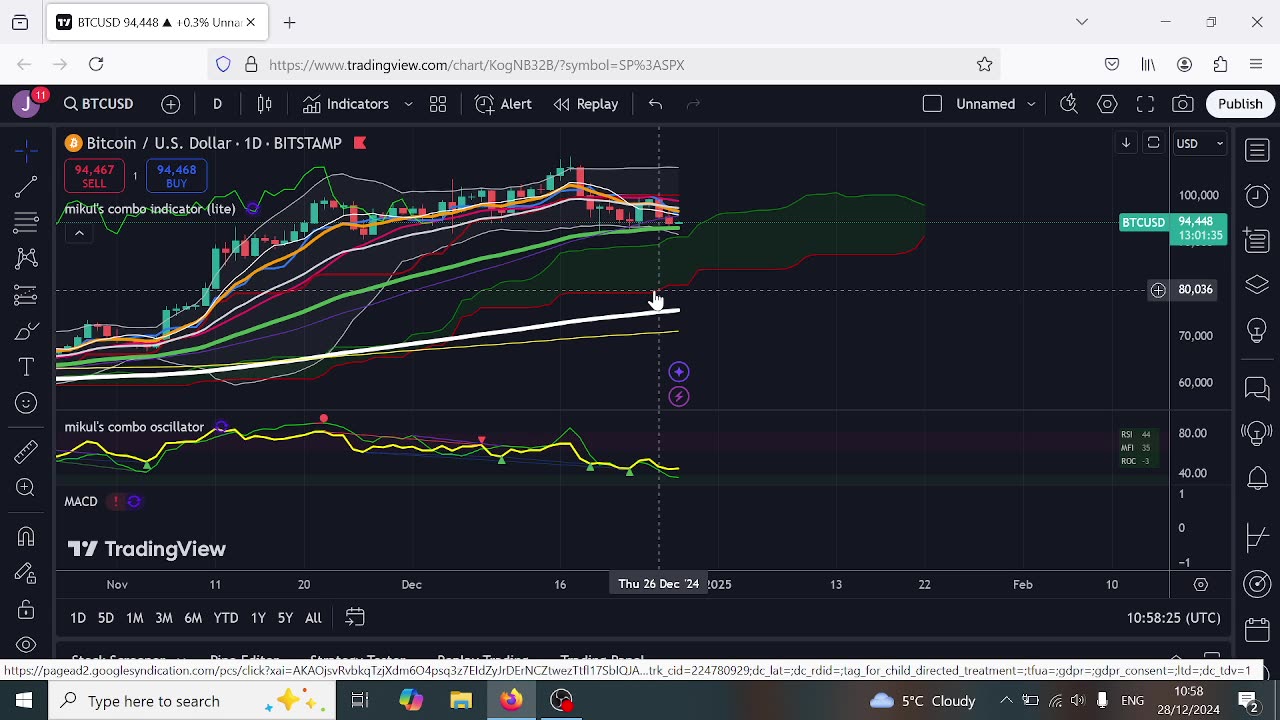Screen dimensions: 1280x720
Task: Open the D time interval selector
Action: click(217, 104)
